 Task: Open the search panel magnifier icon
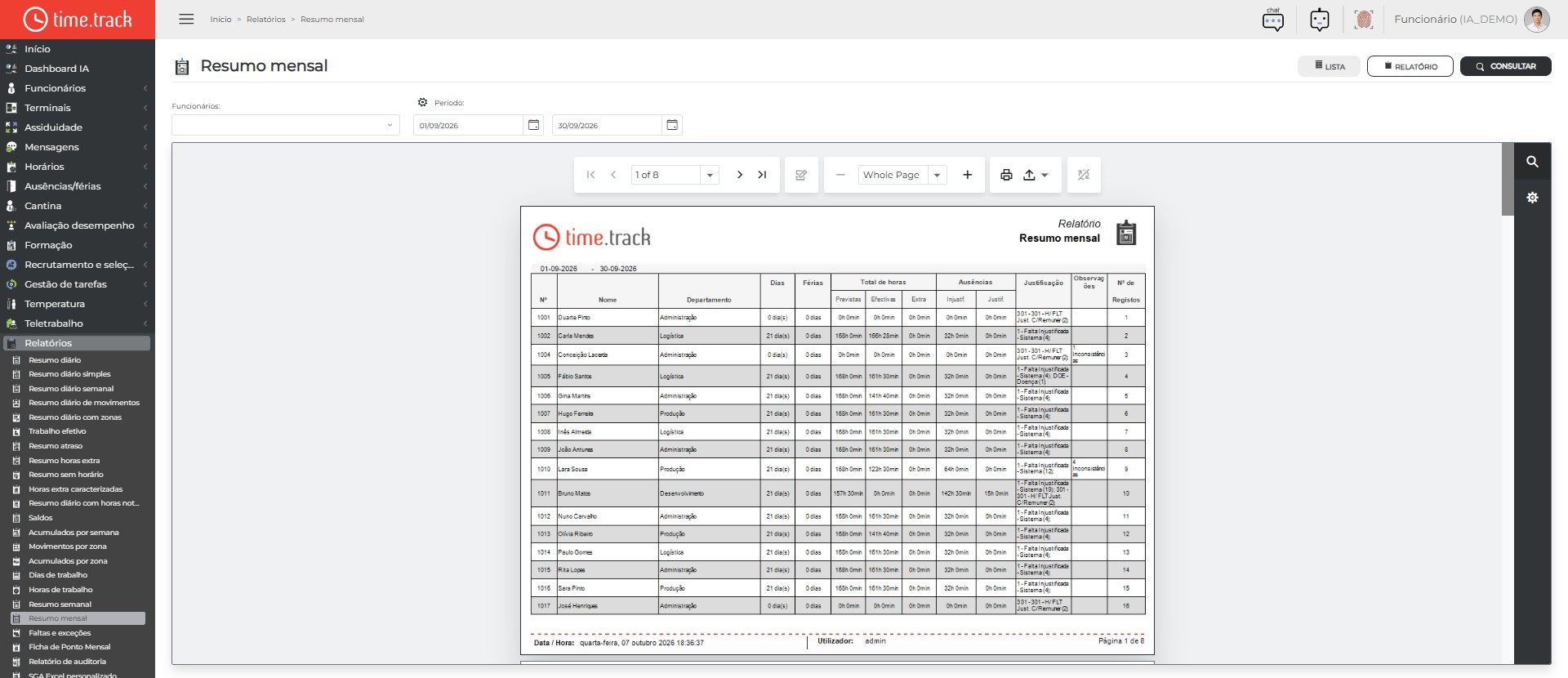[x=1532, y=162]
